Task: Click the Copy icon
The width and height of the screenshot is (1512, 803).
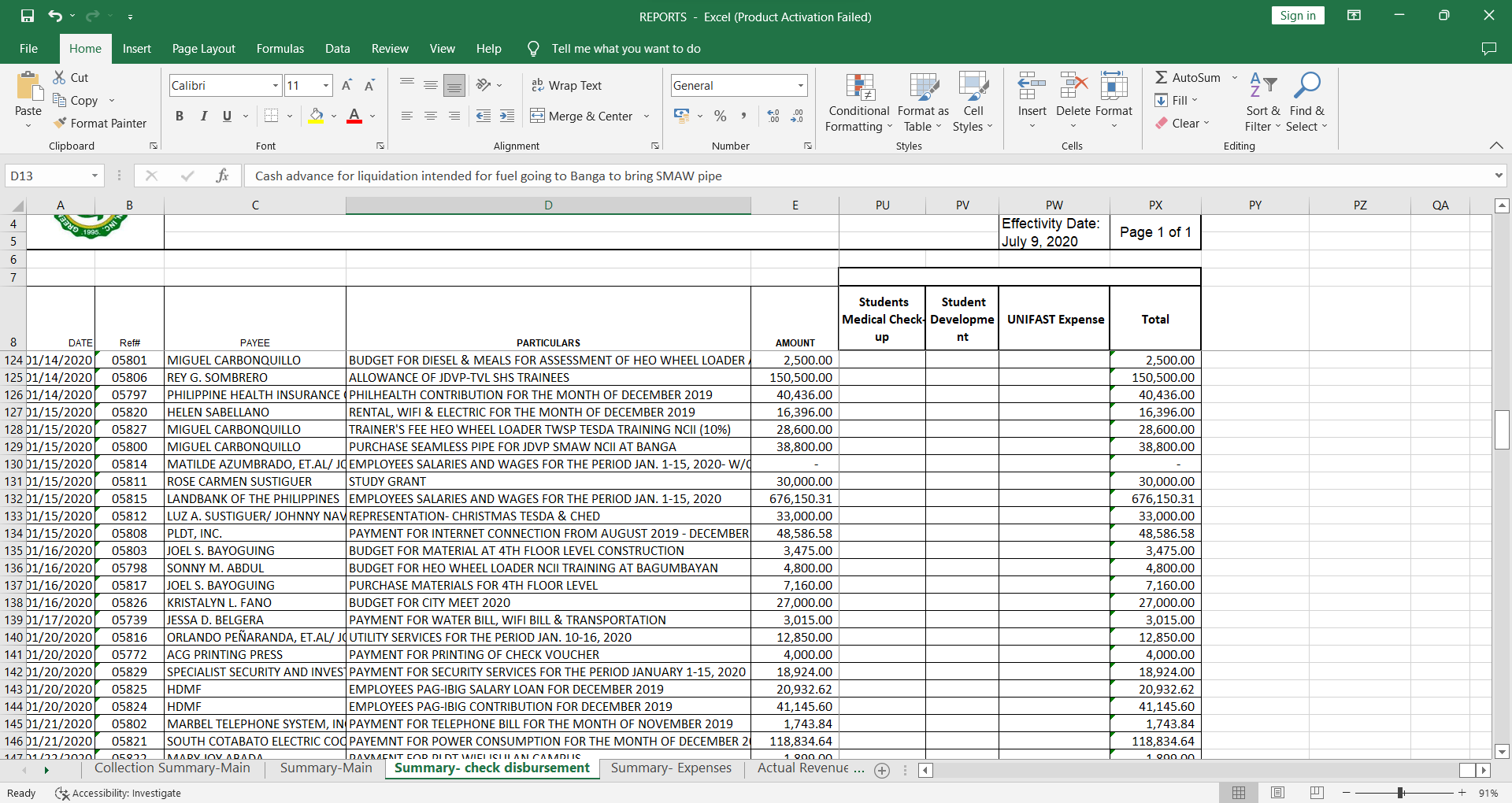Action: (x=59, y=100)
